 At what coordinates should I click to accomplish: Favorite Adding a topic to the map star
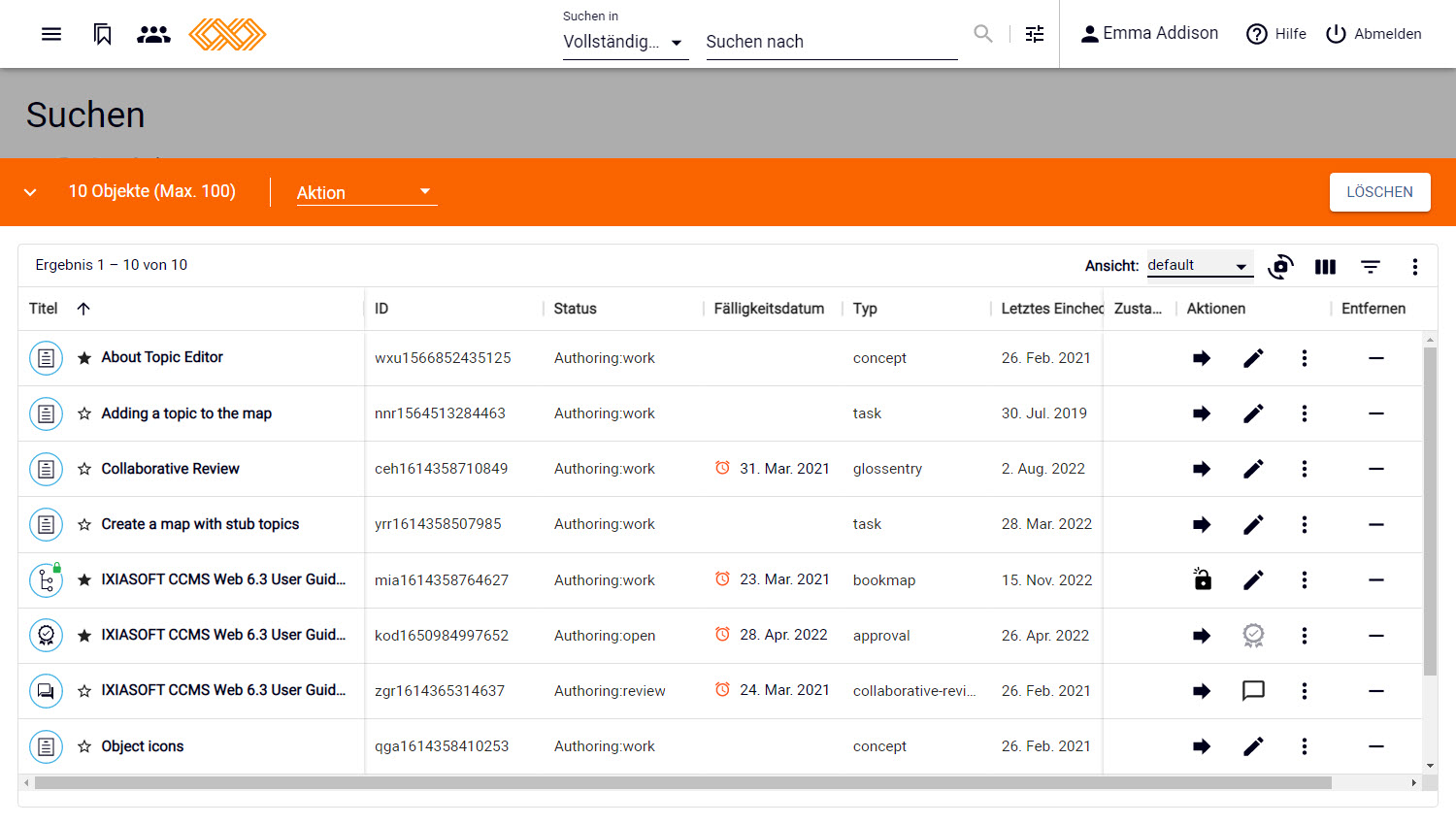click(84, 413)
